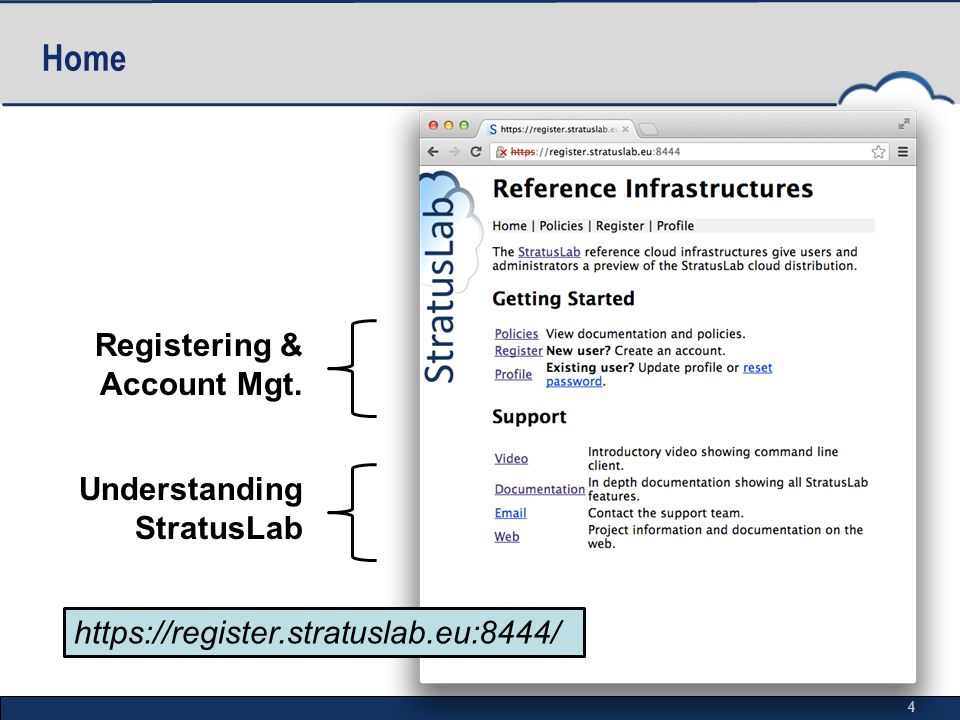Reload the page with the refresh icon
The width and height of the screenshot is (960, 720).
coord(476,152)
